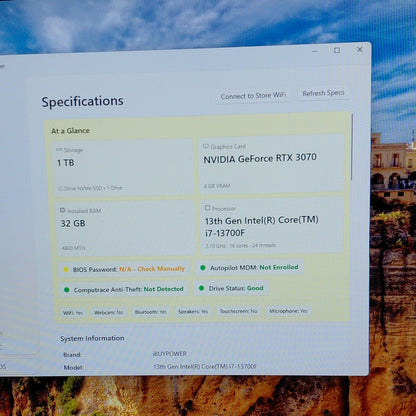Image resolution: width=416 pixels, height=416 pixels.
Task: Select the Microphone: Yes chip
Action: click(288, 311)
